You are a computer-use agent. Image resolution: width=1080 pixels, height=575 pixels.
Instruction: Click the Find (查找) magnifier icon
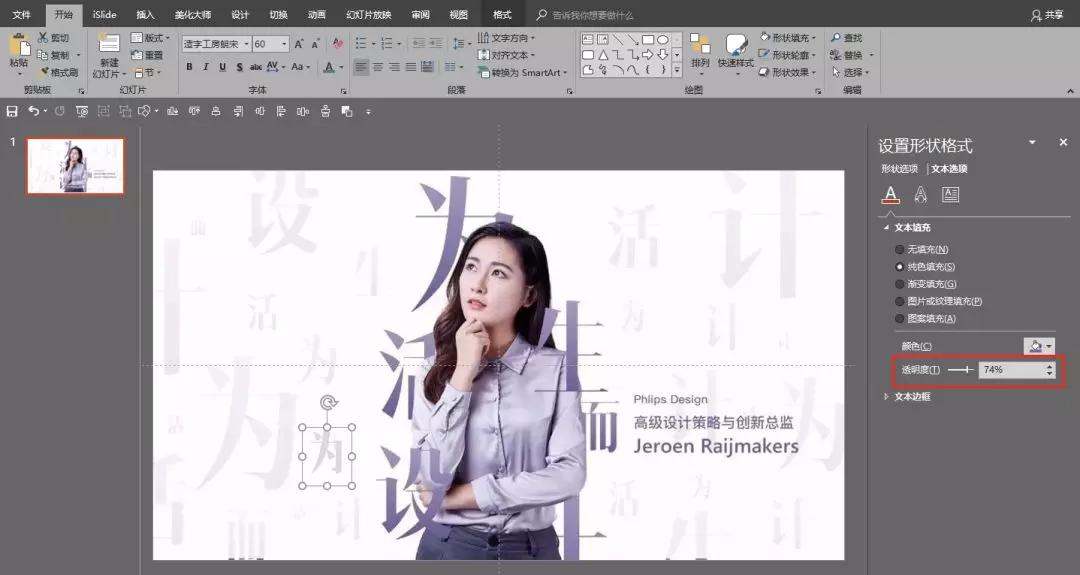[x=836, y=38]
